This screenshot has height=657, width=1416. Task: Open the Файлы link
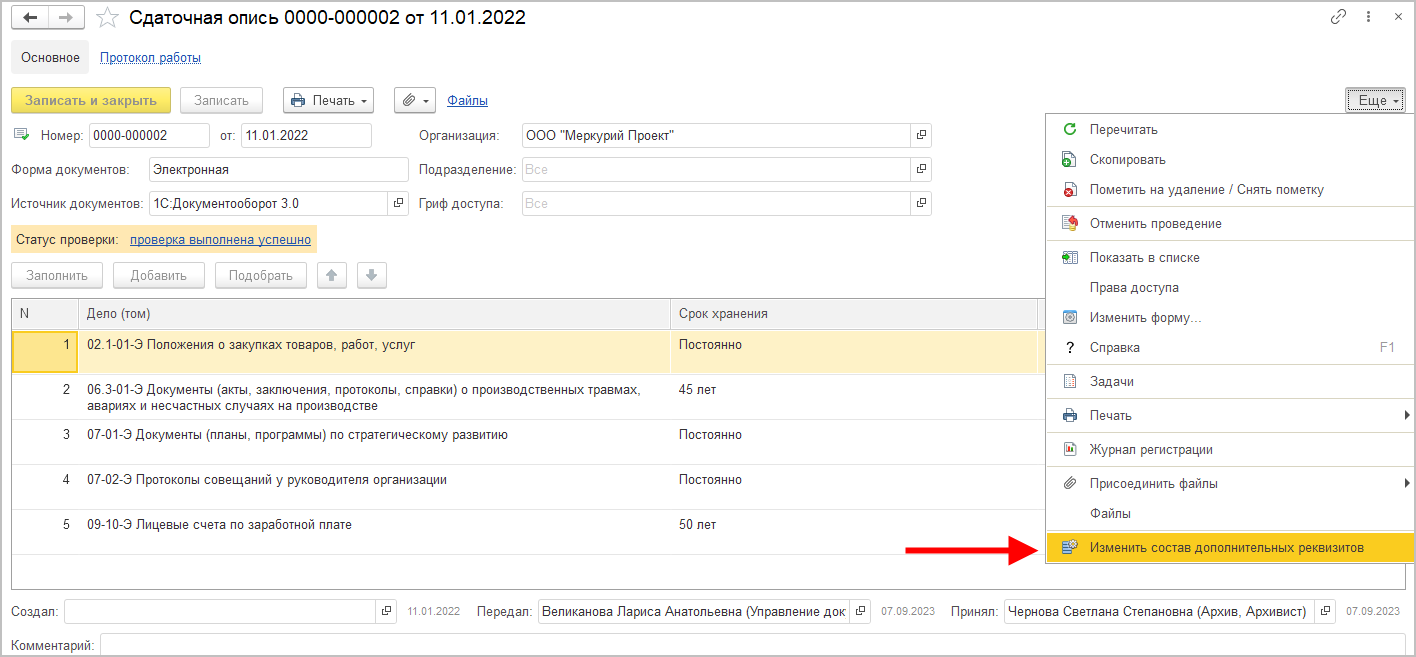coord(467,100)
